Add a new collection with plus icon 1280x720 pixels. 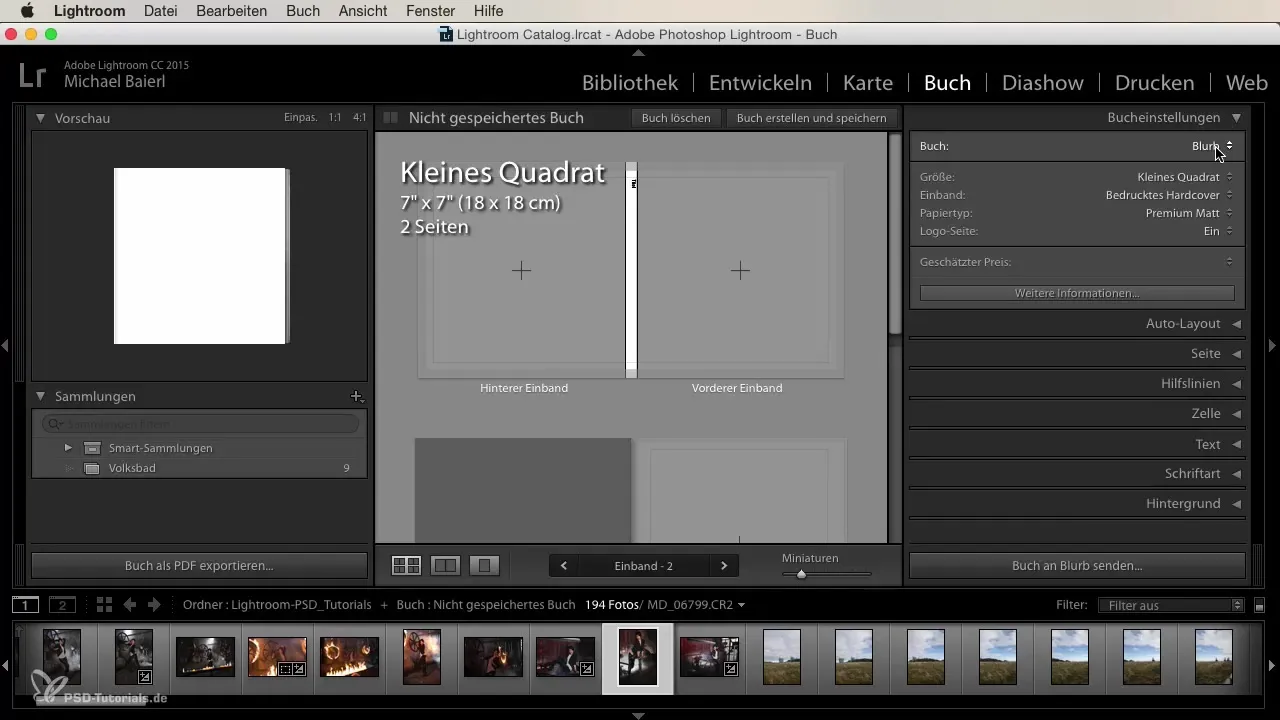[356, 397]
